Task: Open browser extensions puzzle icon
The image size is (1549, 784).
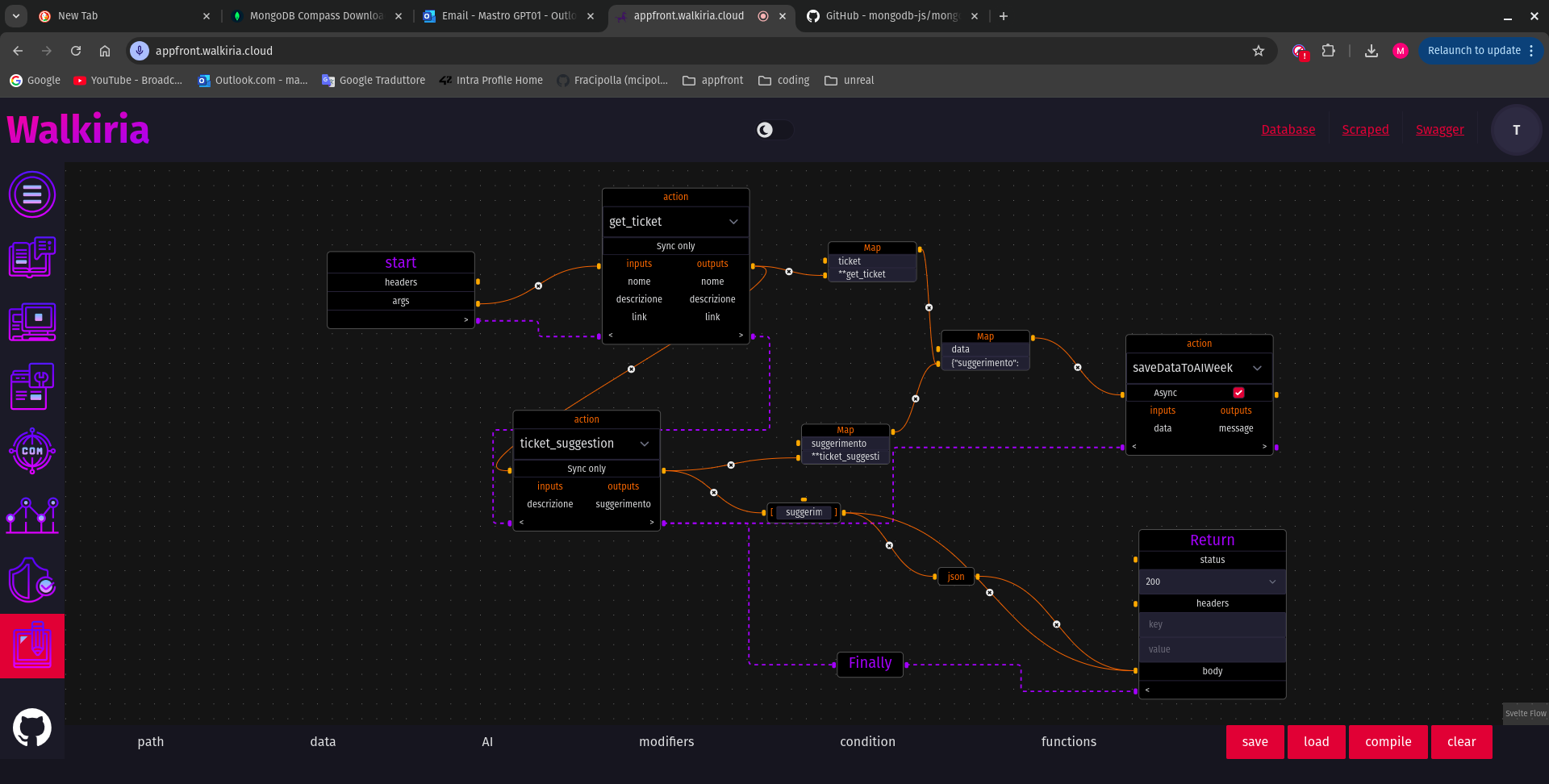Action: [1329, 51]
